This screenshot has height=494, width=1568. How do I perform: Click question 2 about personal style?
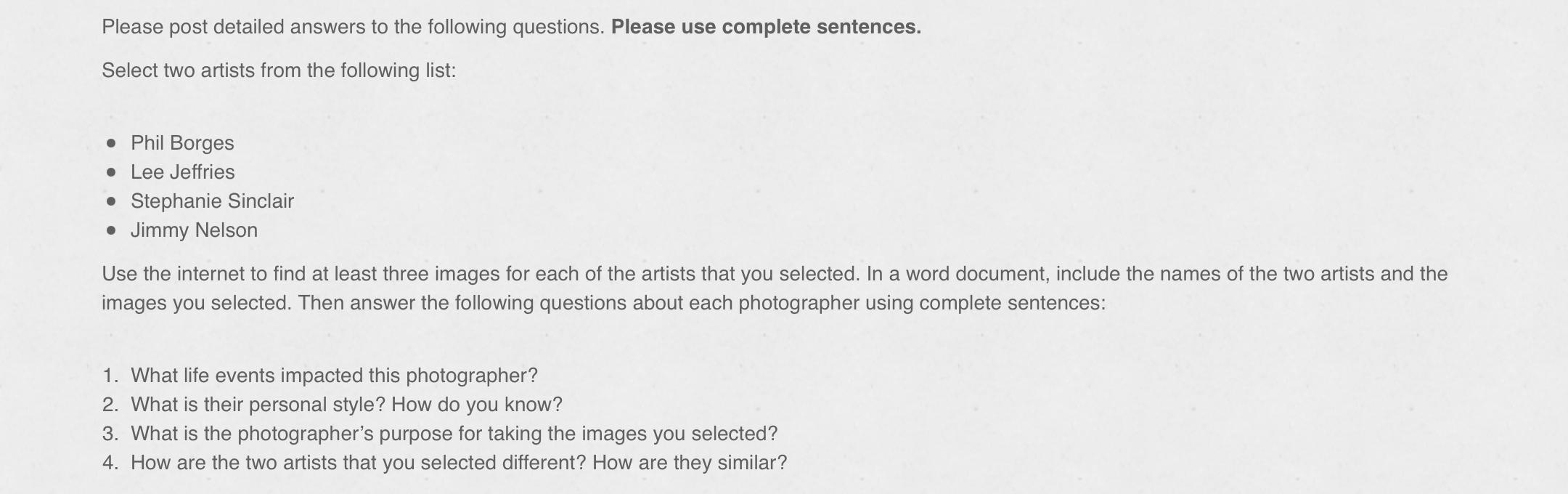tap(346, 405)
